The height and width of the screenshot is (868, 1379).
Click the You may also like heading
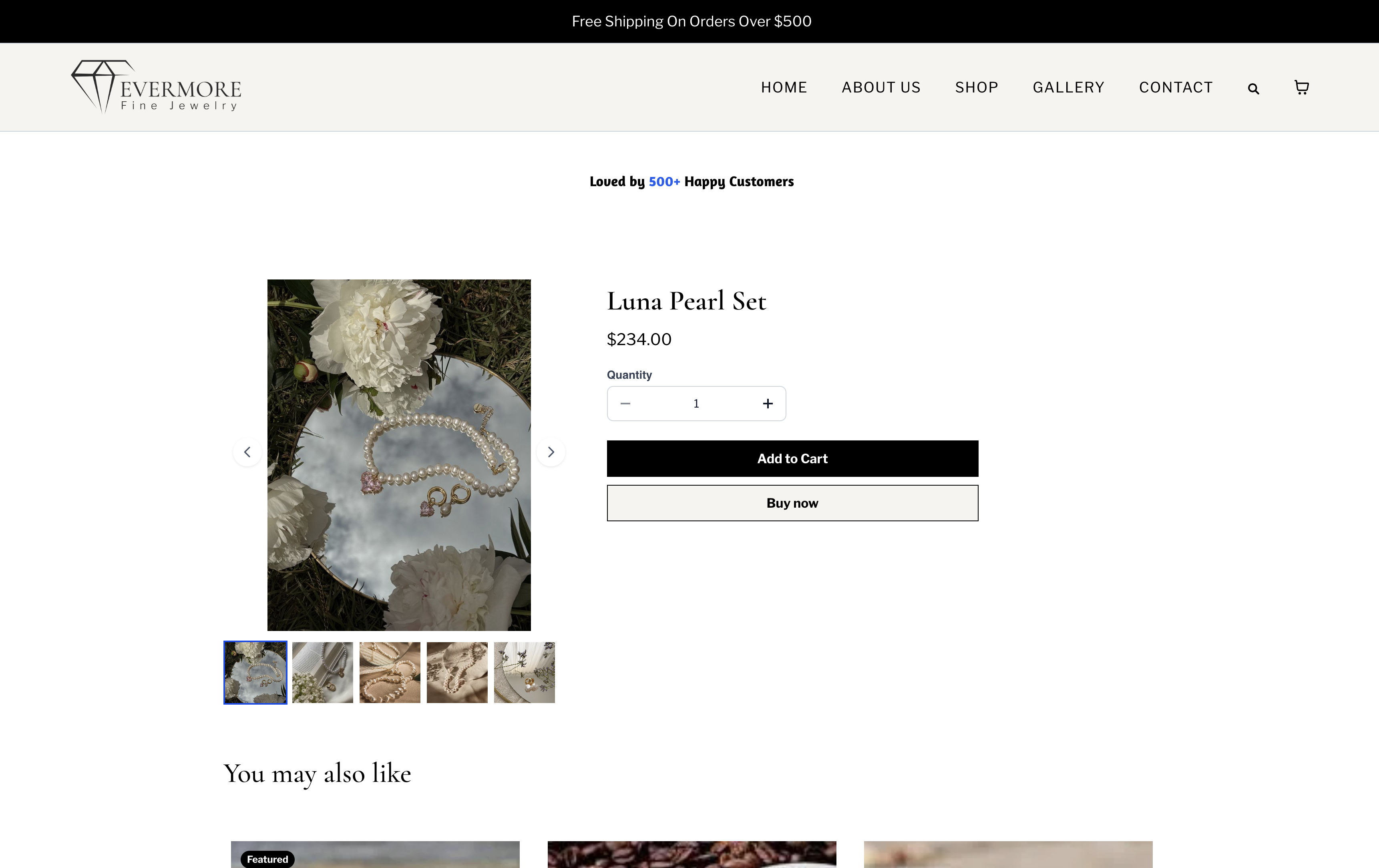317,774
